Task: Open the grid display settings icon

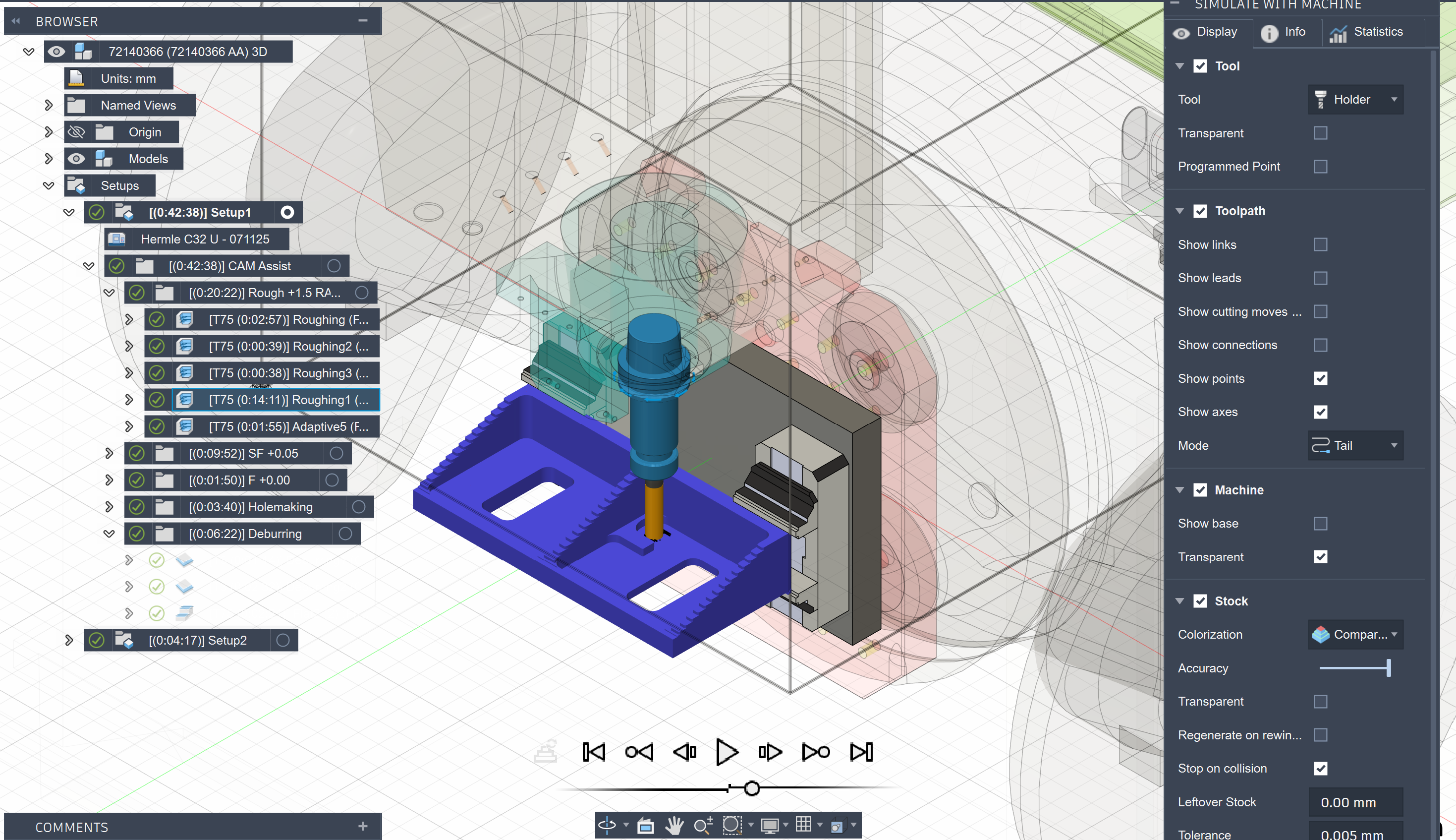Action: click(x=805, y=825)
